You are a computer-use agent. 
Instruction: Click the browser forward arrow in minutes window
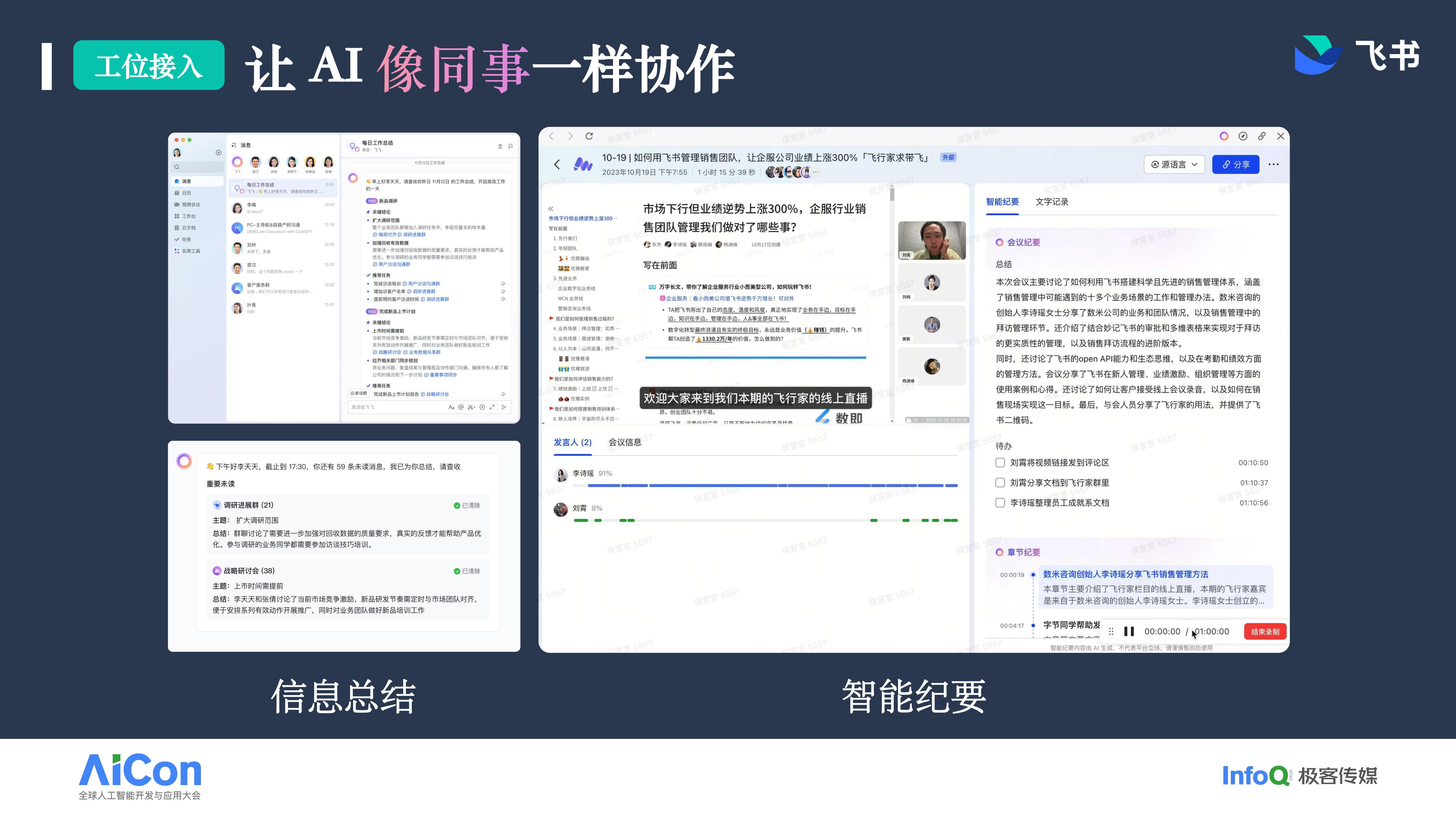[570, 136]
